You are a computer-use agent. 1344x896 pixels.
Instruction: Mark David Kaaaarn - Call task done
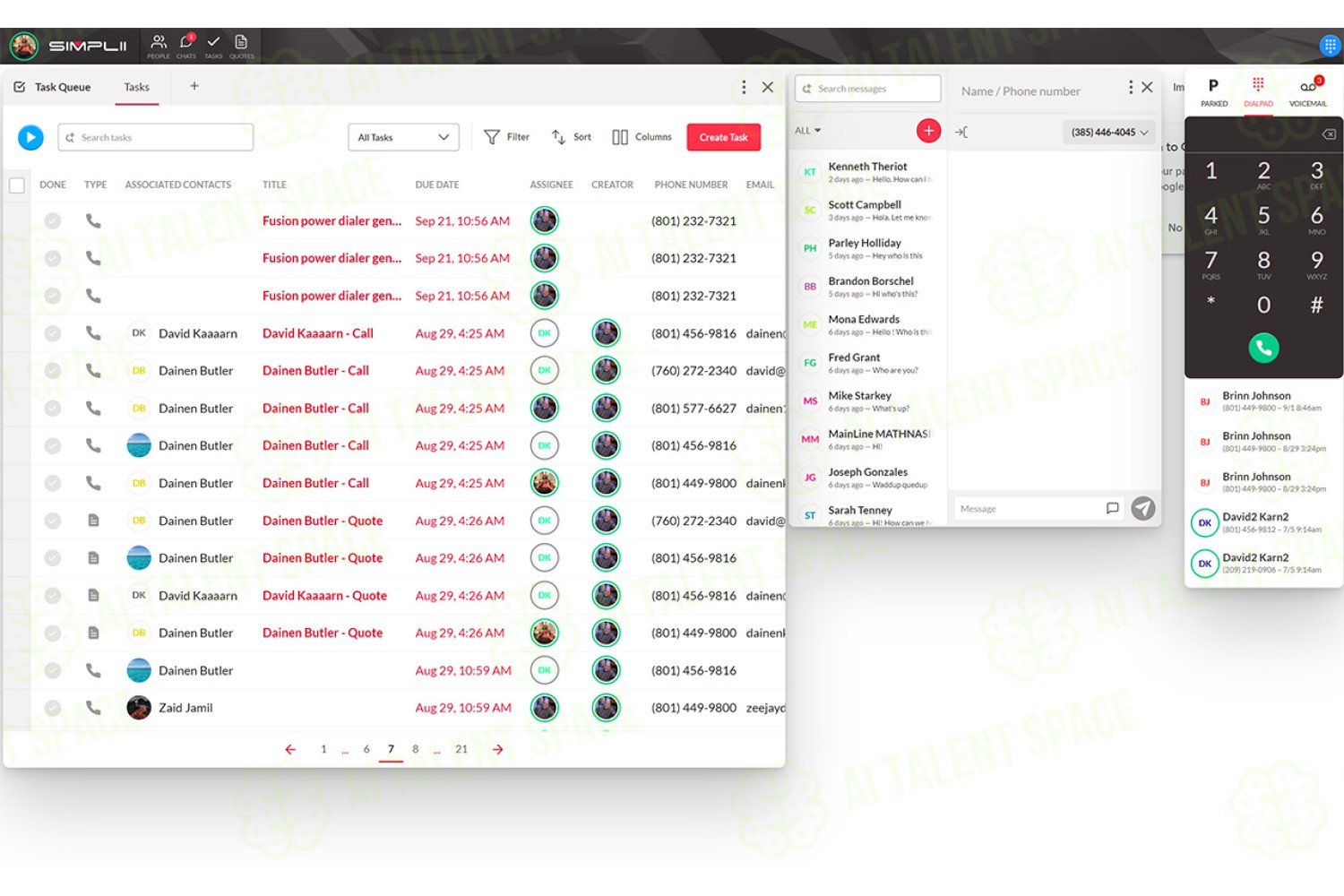pos(53,333)
